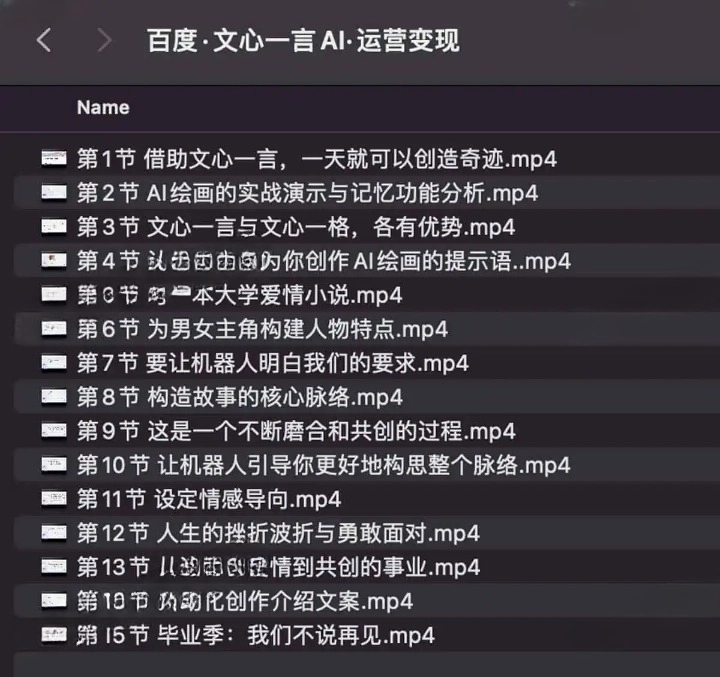720x677 pixels.
Task: Select the file ending 到共创的事业.mp4
Action: point(278,567)
